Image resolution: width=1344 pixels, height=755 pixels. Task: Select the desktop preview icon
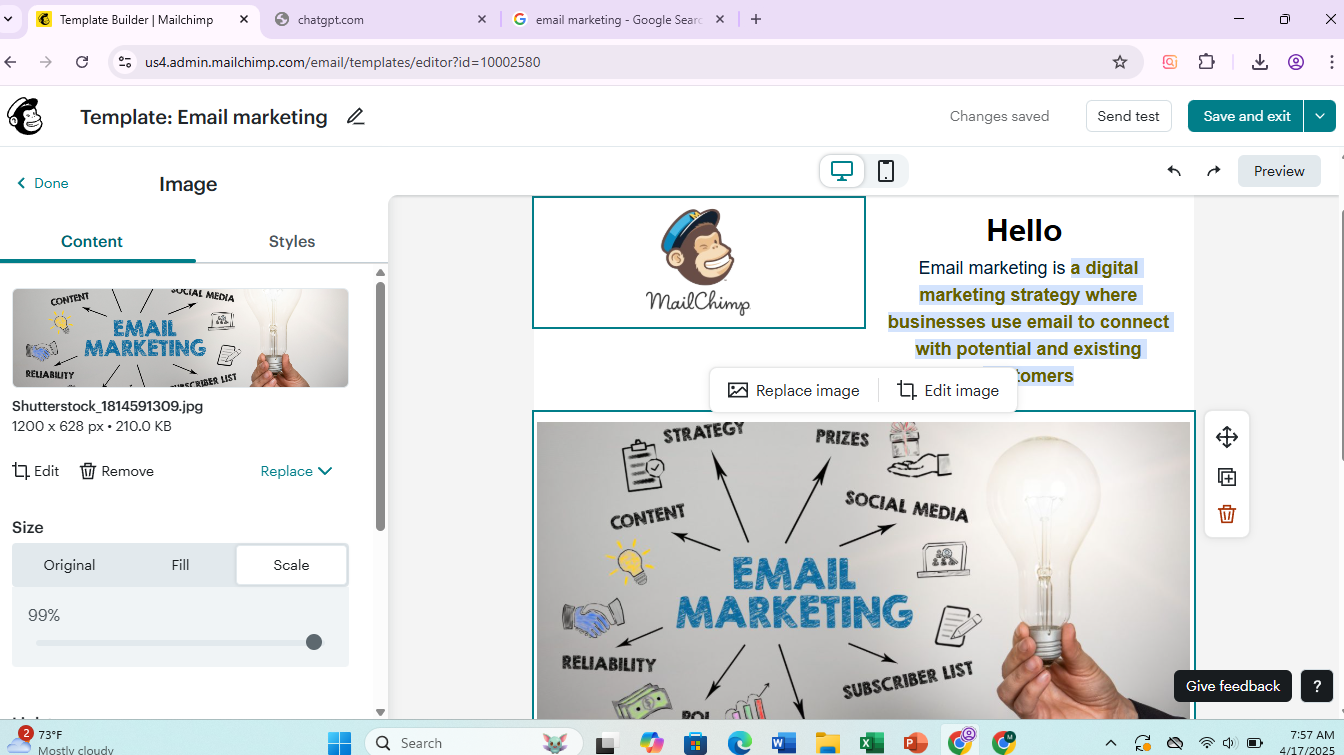(x=841, y=171)
